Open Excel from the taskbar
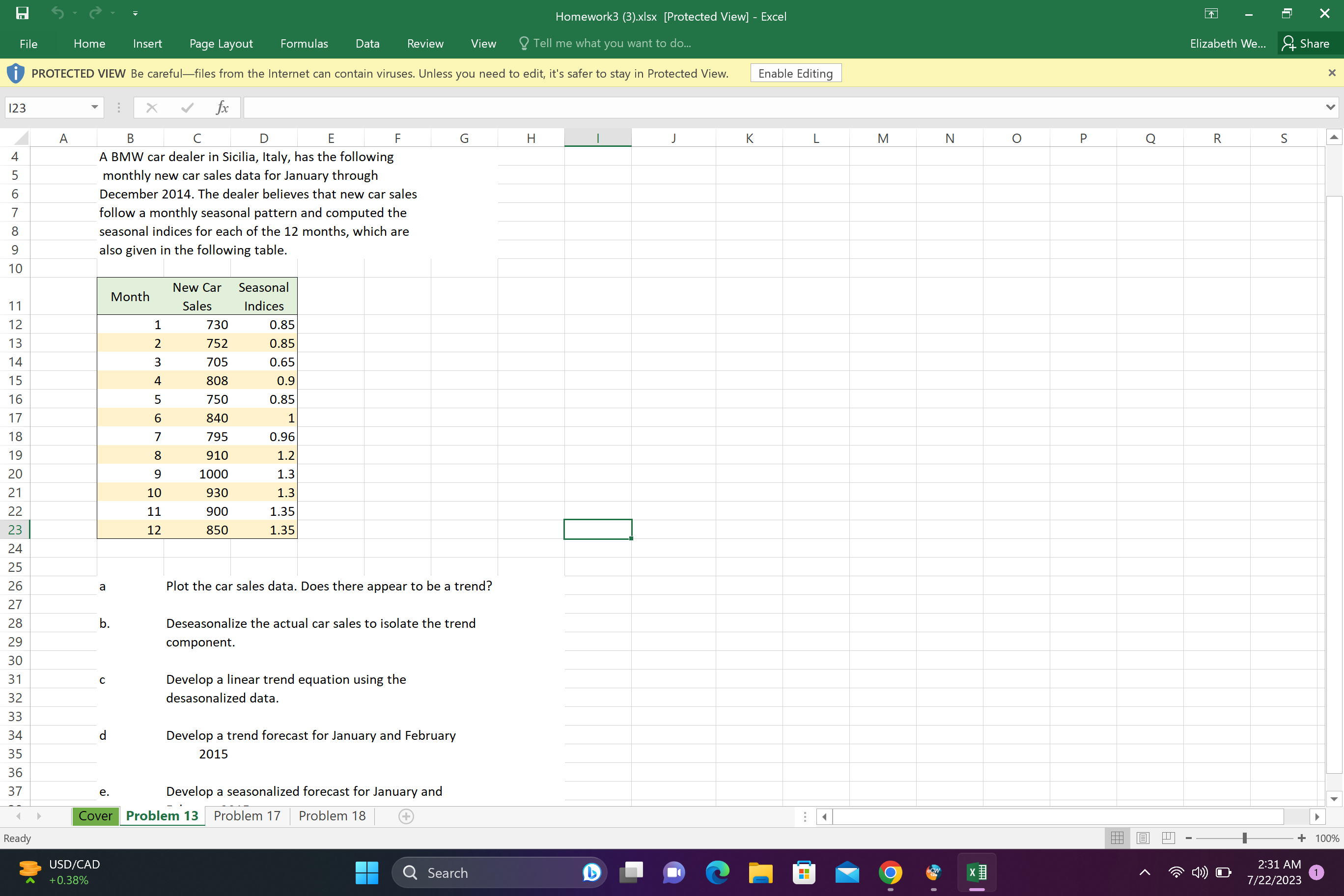 [977, 872]
